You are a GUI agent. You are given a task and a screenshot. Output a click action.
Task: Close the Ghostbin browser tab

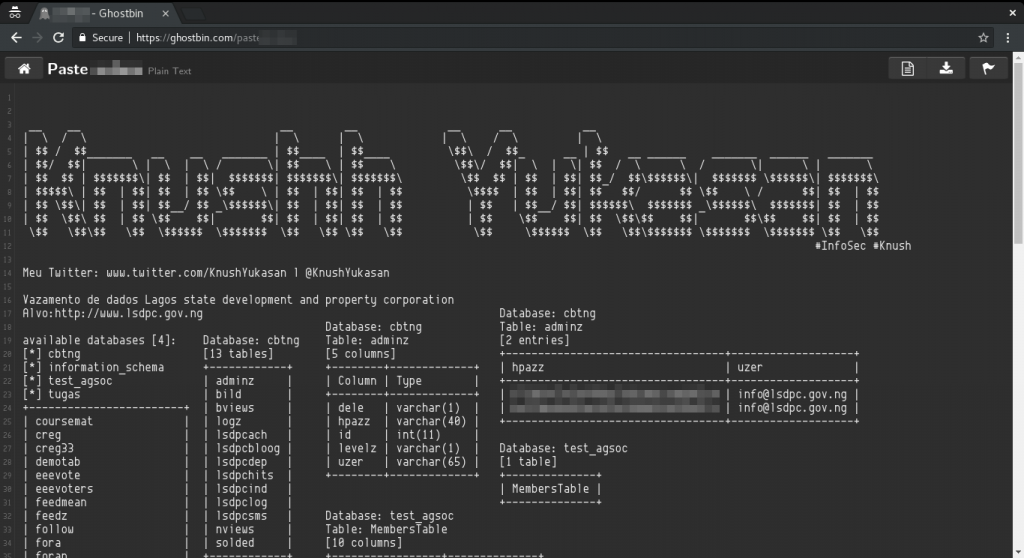click(165, 13)
